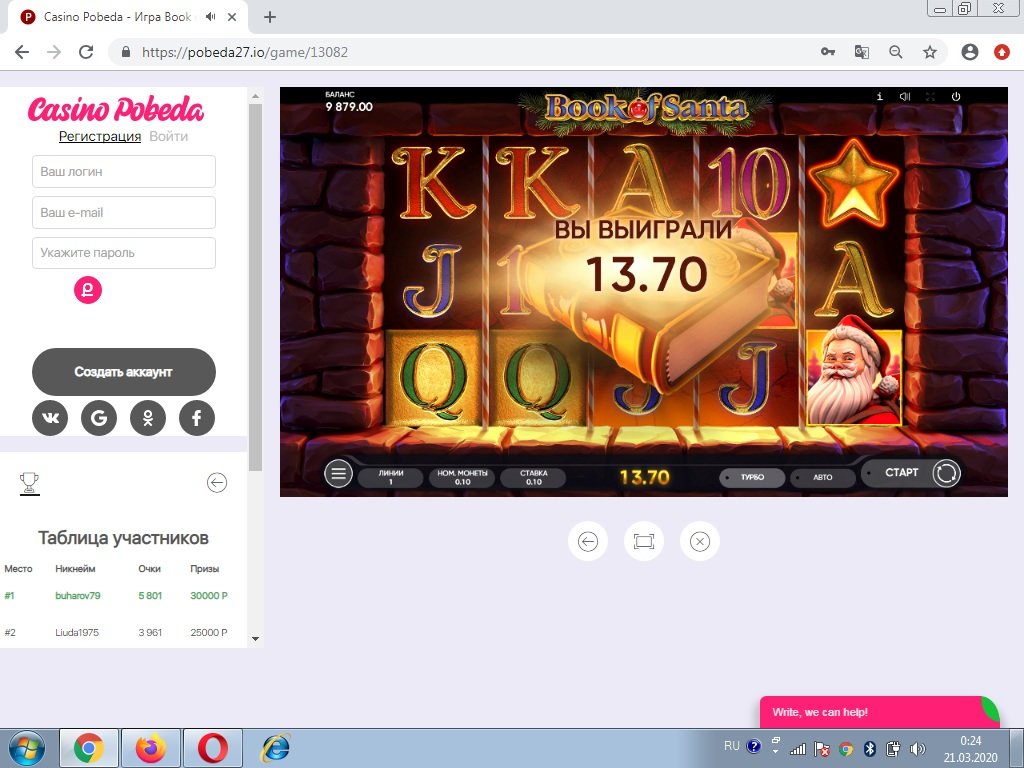Viewport: 1024px width, 768px height.
Task: Select the ruble currency option
Action: pos(88,290)
